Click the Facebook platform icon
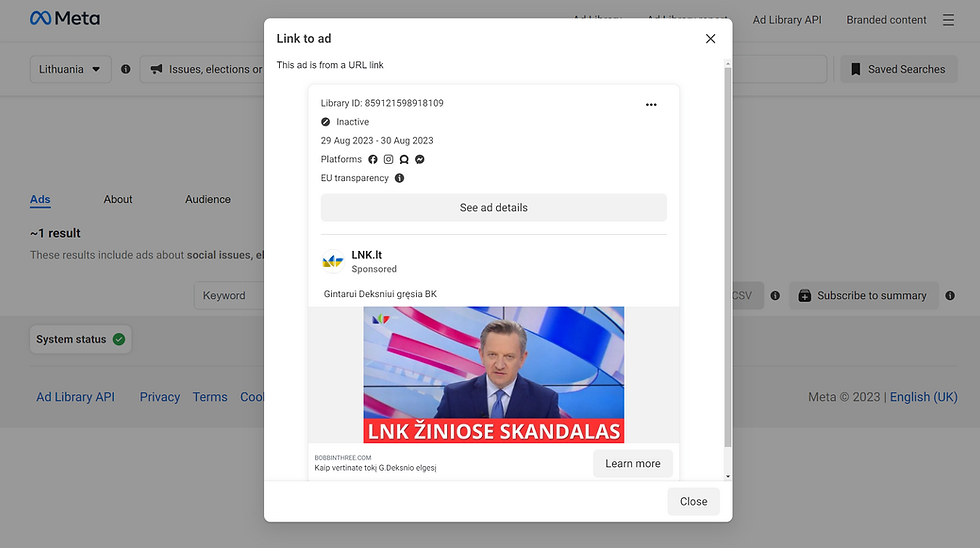980x548 pixels. (x=372, y=159)
